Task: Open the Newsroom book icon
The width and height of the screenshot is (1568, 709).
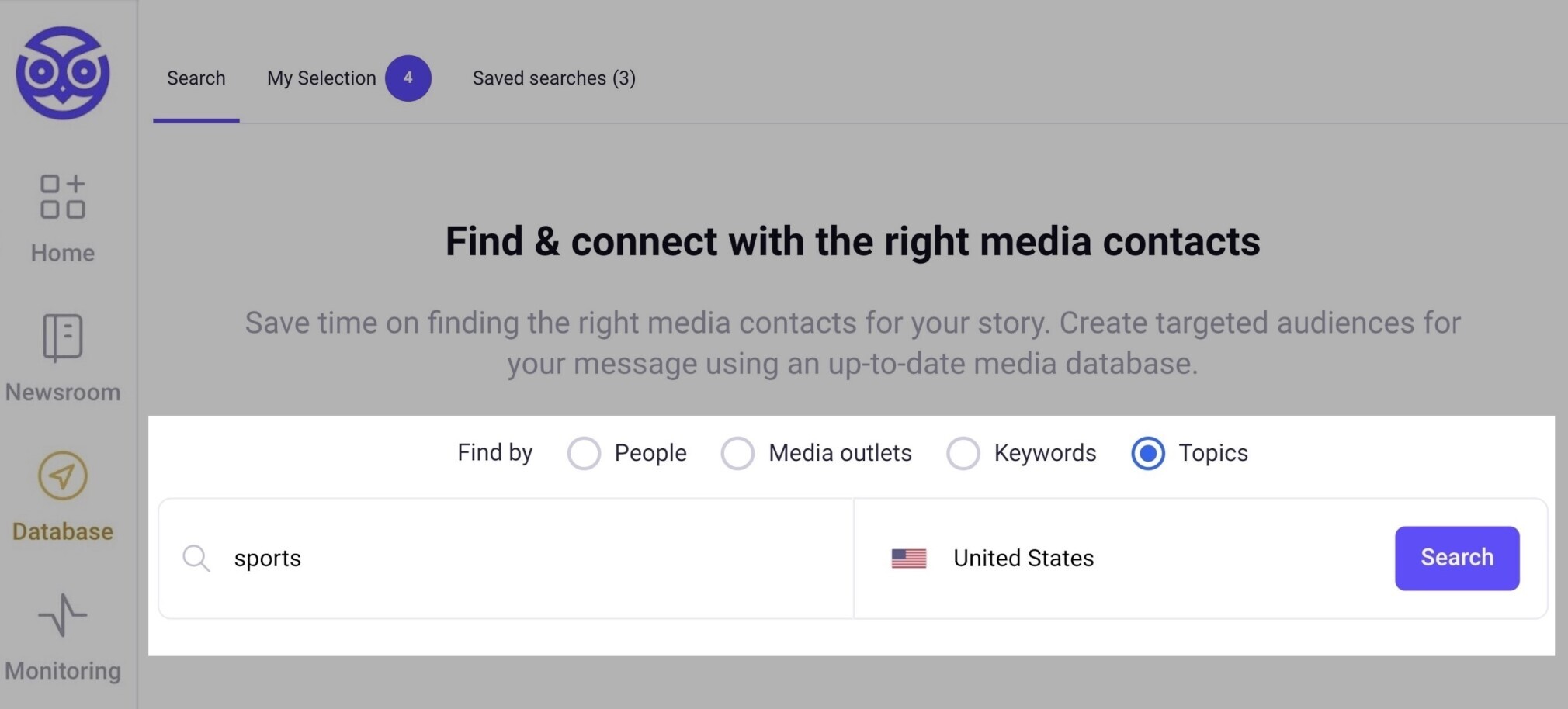Action: pyautogui.click(x=63, y=337)
